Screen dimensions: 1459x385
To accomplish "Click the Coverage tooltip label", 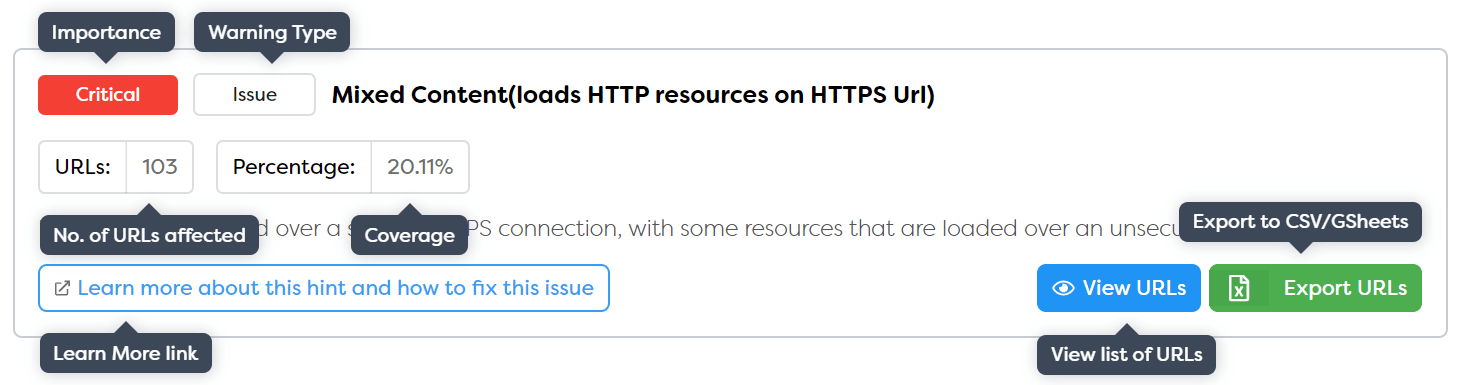I will pos(410,236).
